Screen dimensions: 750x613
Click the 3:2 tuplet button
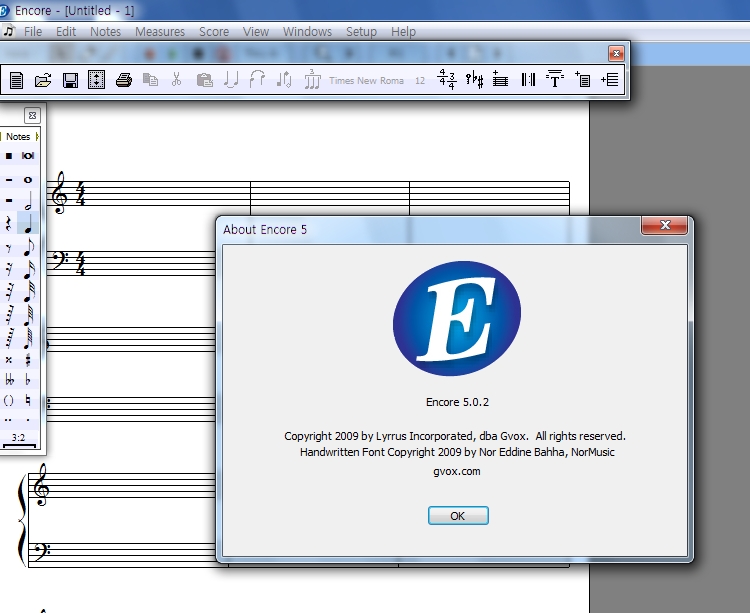(x=18, y=438)
